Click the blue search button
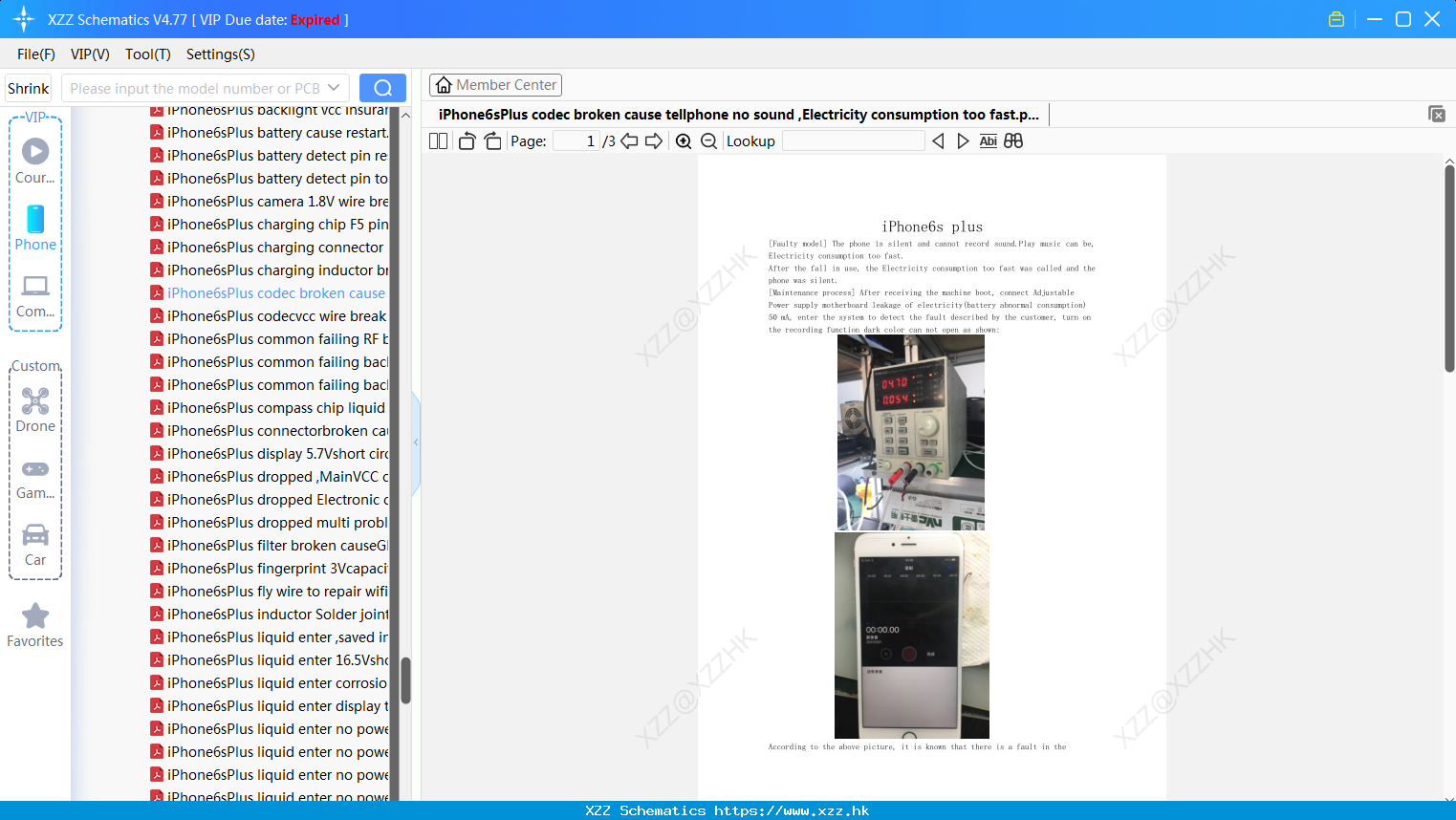Viewport: 1456px width, 820px height. (x=382, y=88)
